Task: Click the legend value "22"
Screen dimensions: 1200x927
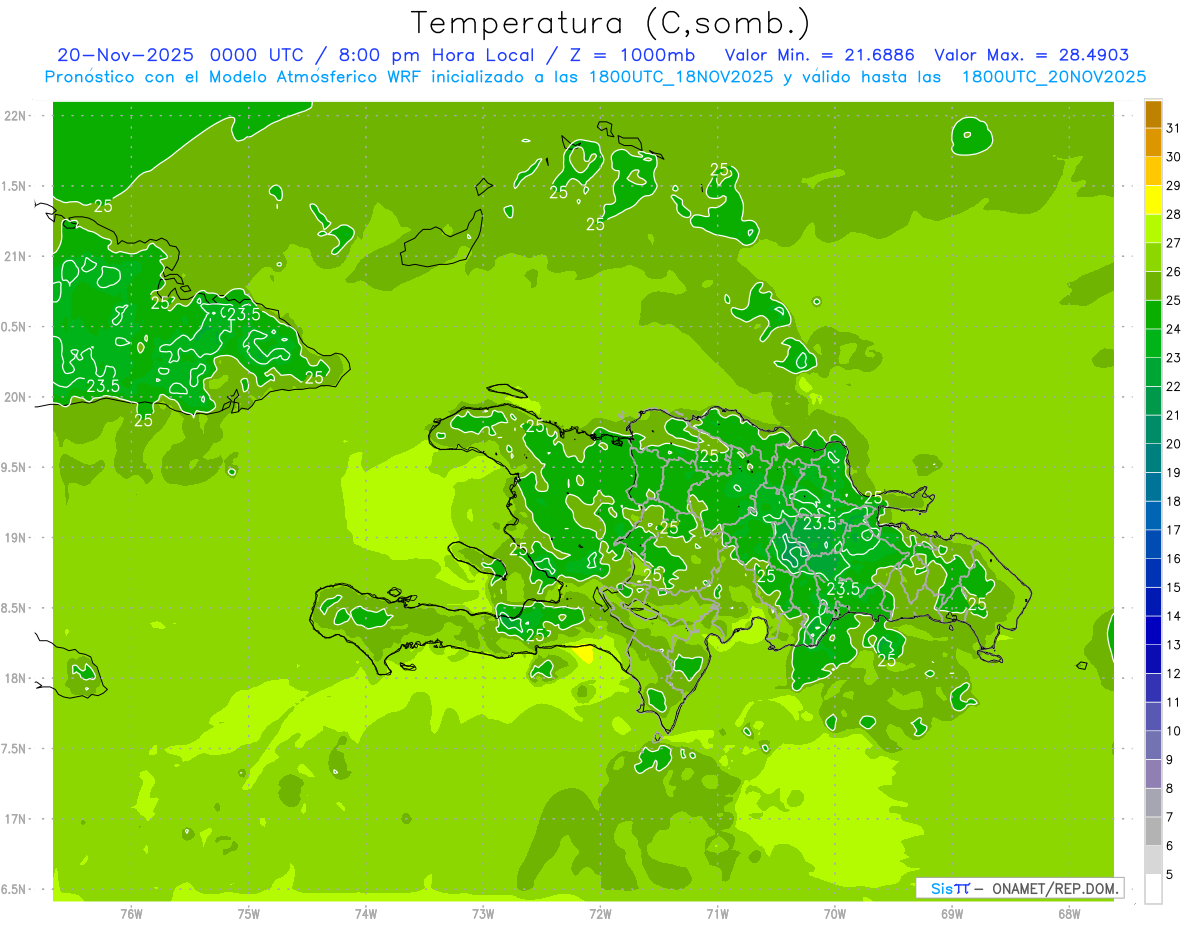Action: pyautogui.click(x=1174, y=386)
